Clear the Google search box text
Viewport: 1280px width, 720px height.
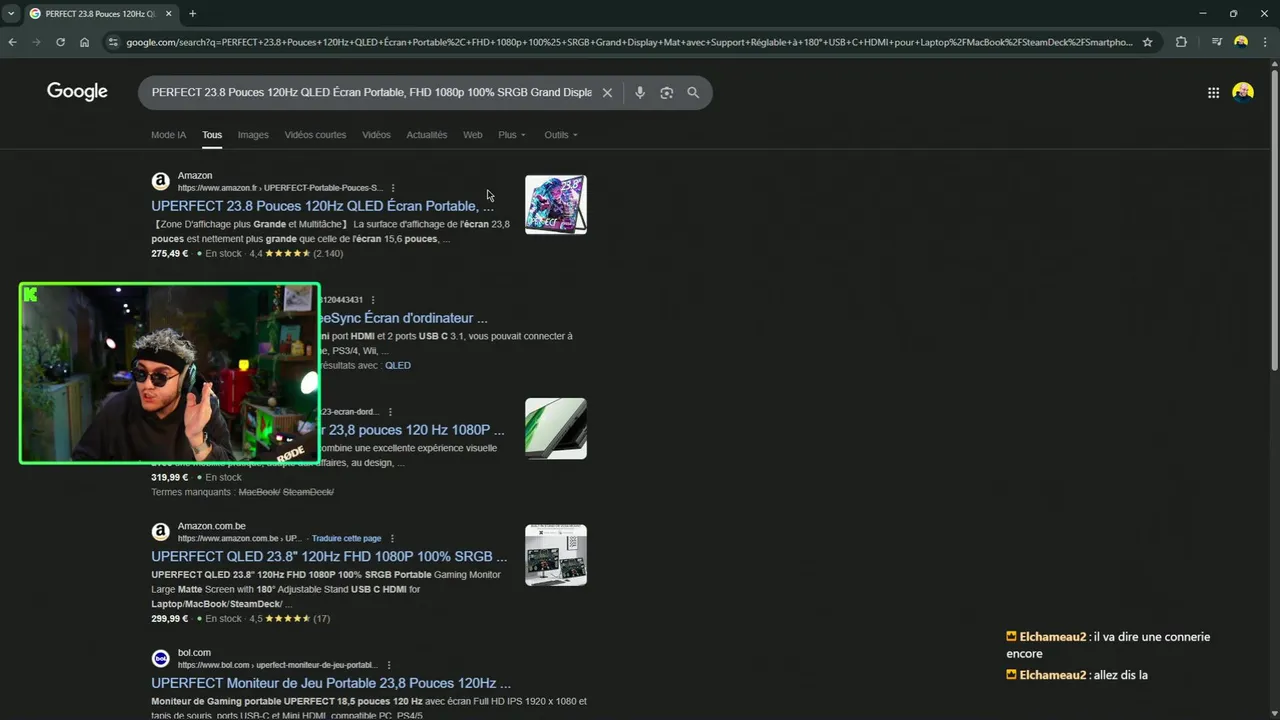(607, 93)
